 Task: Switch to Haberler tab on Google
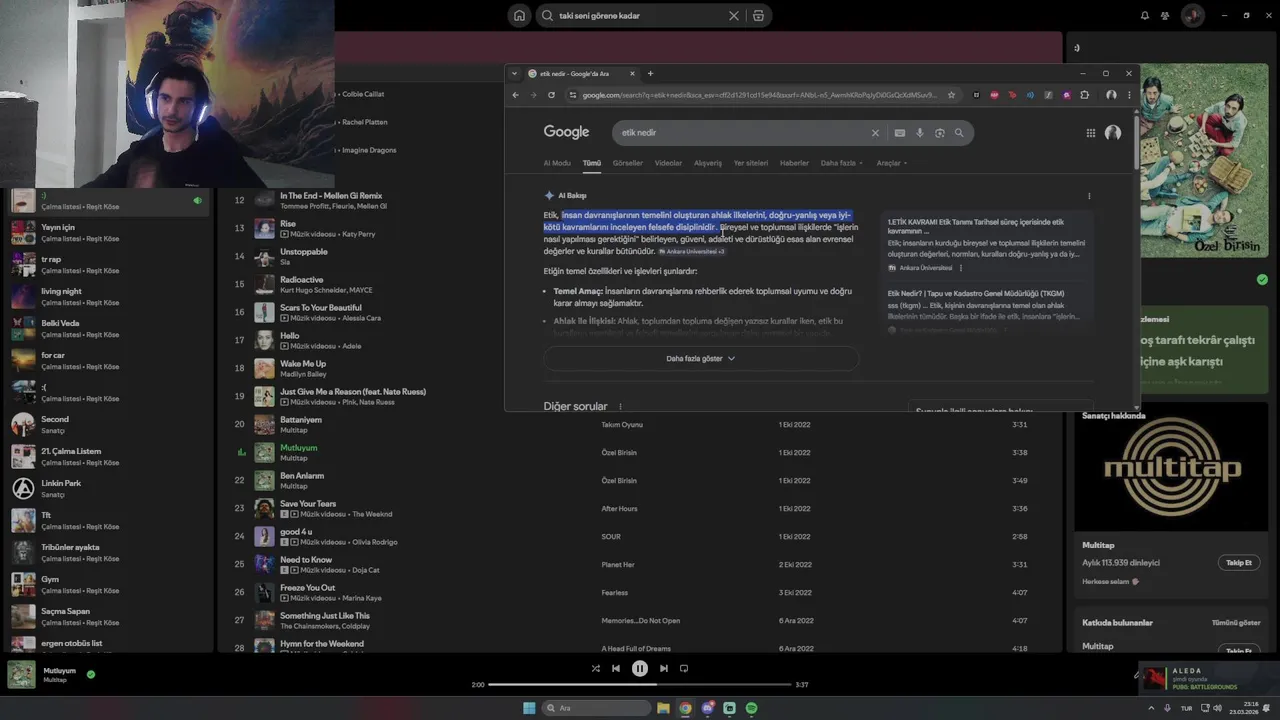click(x=794, y=163)
